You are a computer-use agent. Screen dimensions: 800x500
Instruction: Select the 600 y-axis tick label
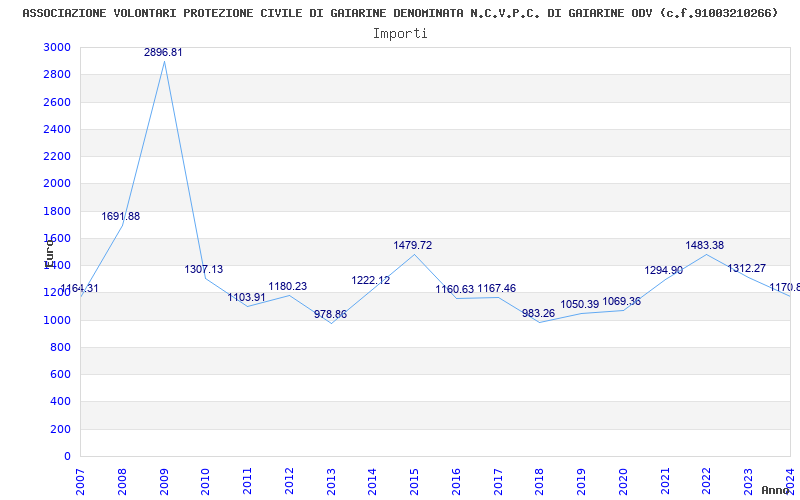tap(61, 374)
